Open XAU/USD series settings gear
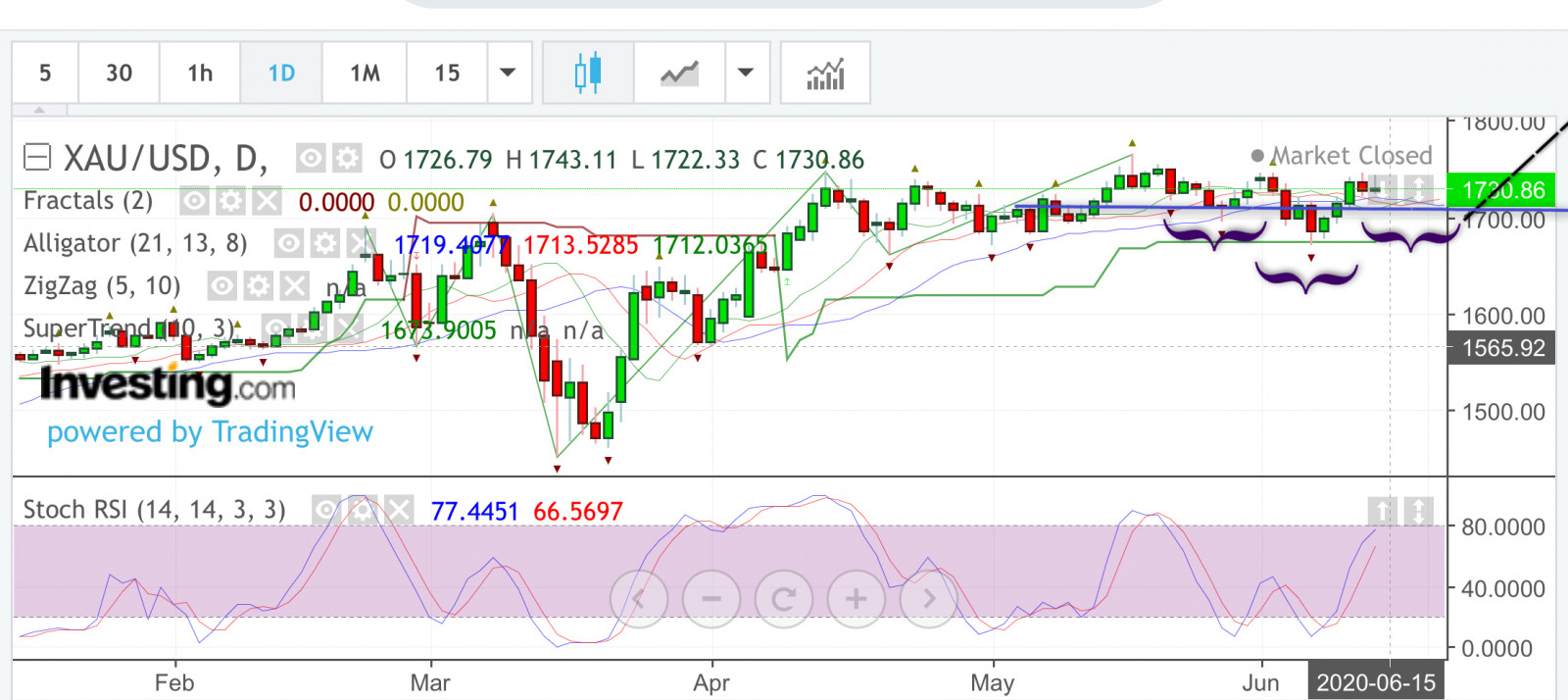 click(346, 158)
